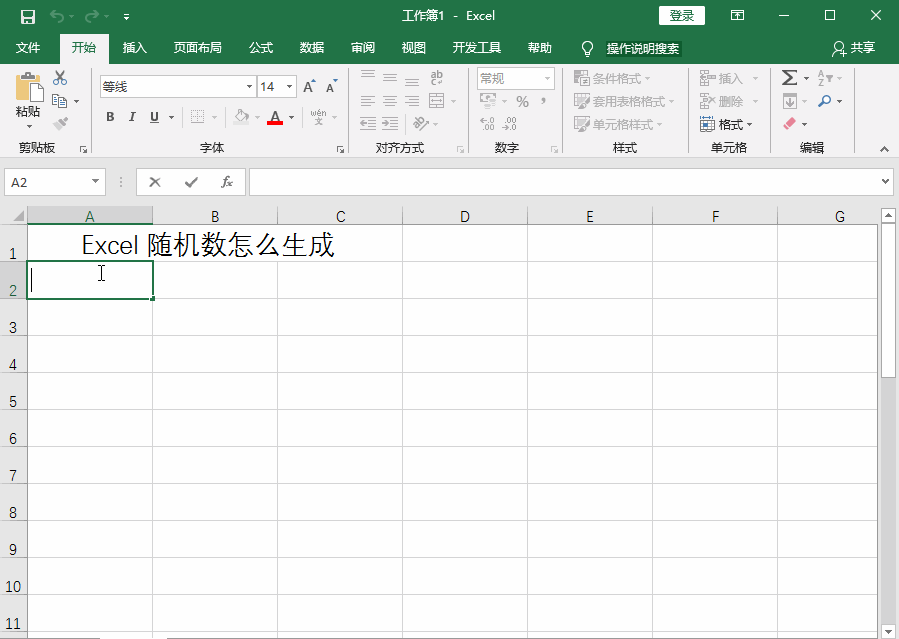
Task: Click the 共享 Share button
Action: pyautogui.click(x=854, y=48)
